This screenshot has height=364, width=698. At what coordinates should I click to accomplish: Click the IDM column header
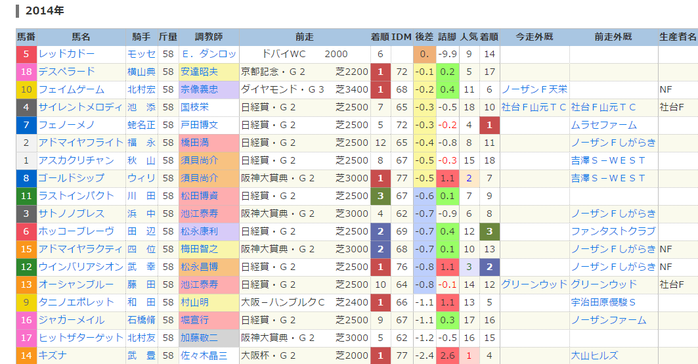(x=402, y=37)
